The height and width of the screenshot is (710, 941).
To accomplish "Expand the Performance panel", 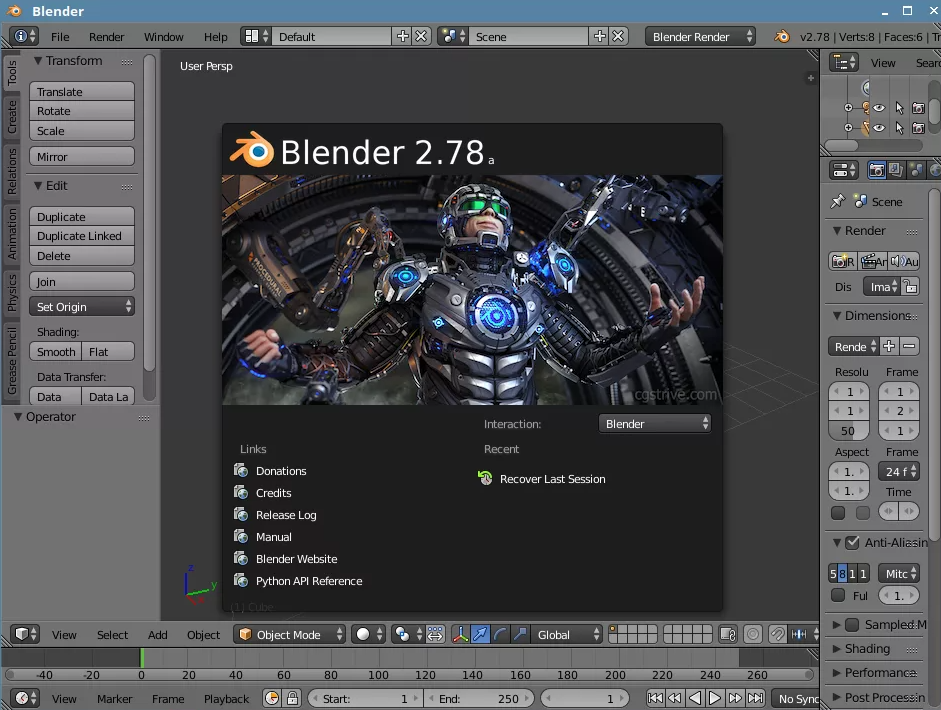I will (x=837, y=672).
